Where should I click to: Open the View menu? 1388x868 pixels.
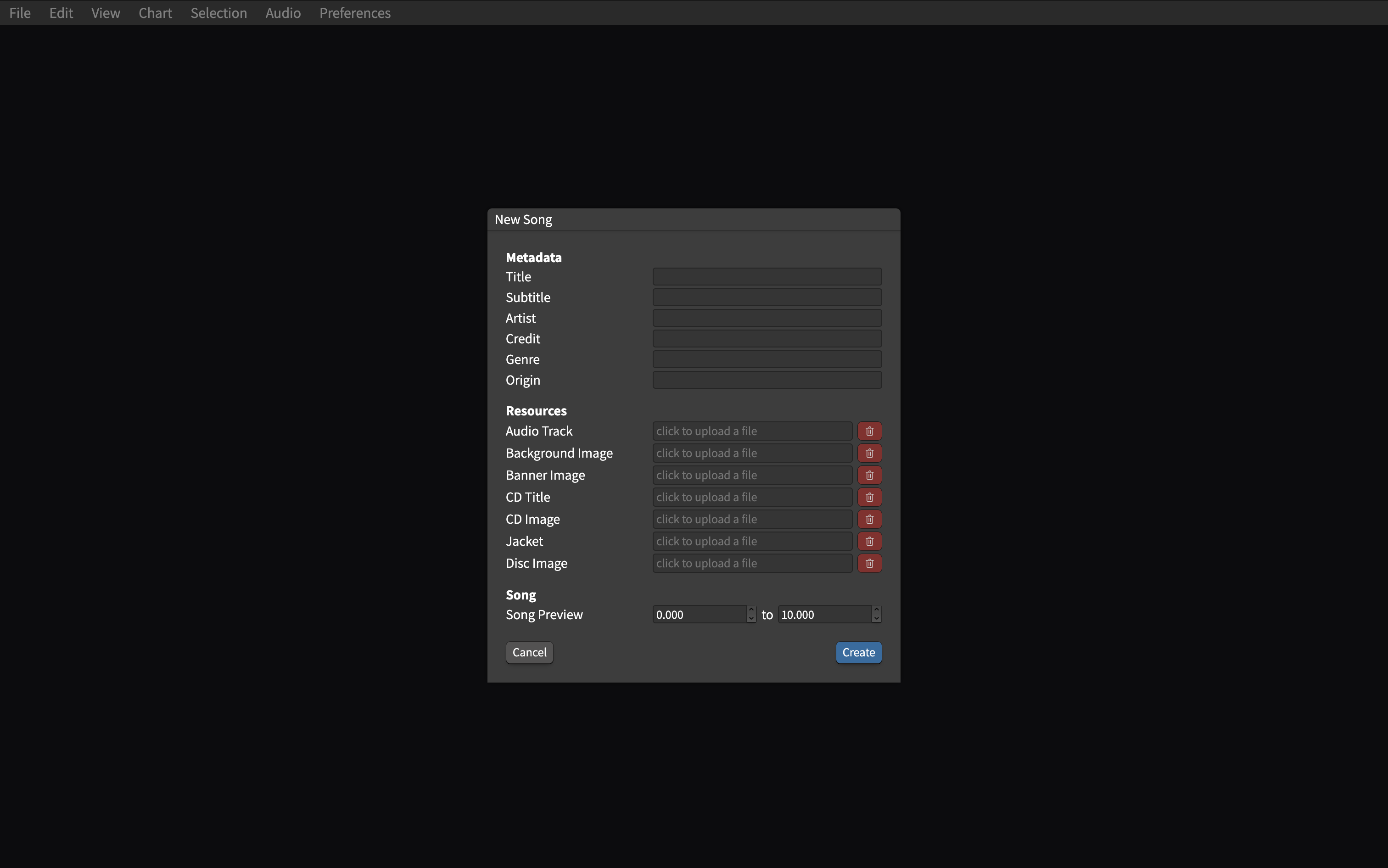(x=106, y=13)
